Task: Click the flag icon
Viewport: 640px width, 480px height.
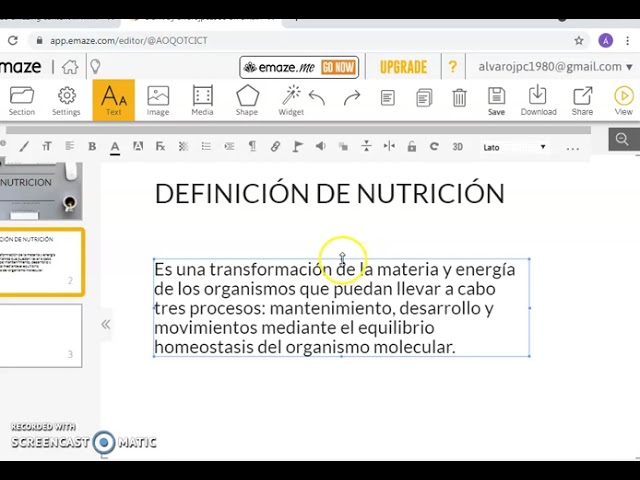Action: (298, 146)
